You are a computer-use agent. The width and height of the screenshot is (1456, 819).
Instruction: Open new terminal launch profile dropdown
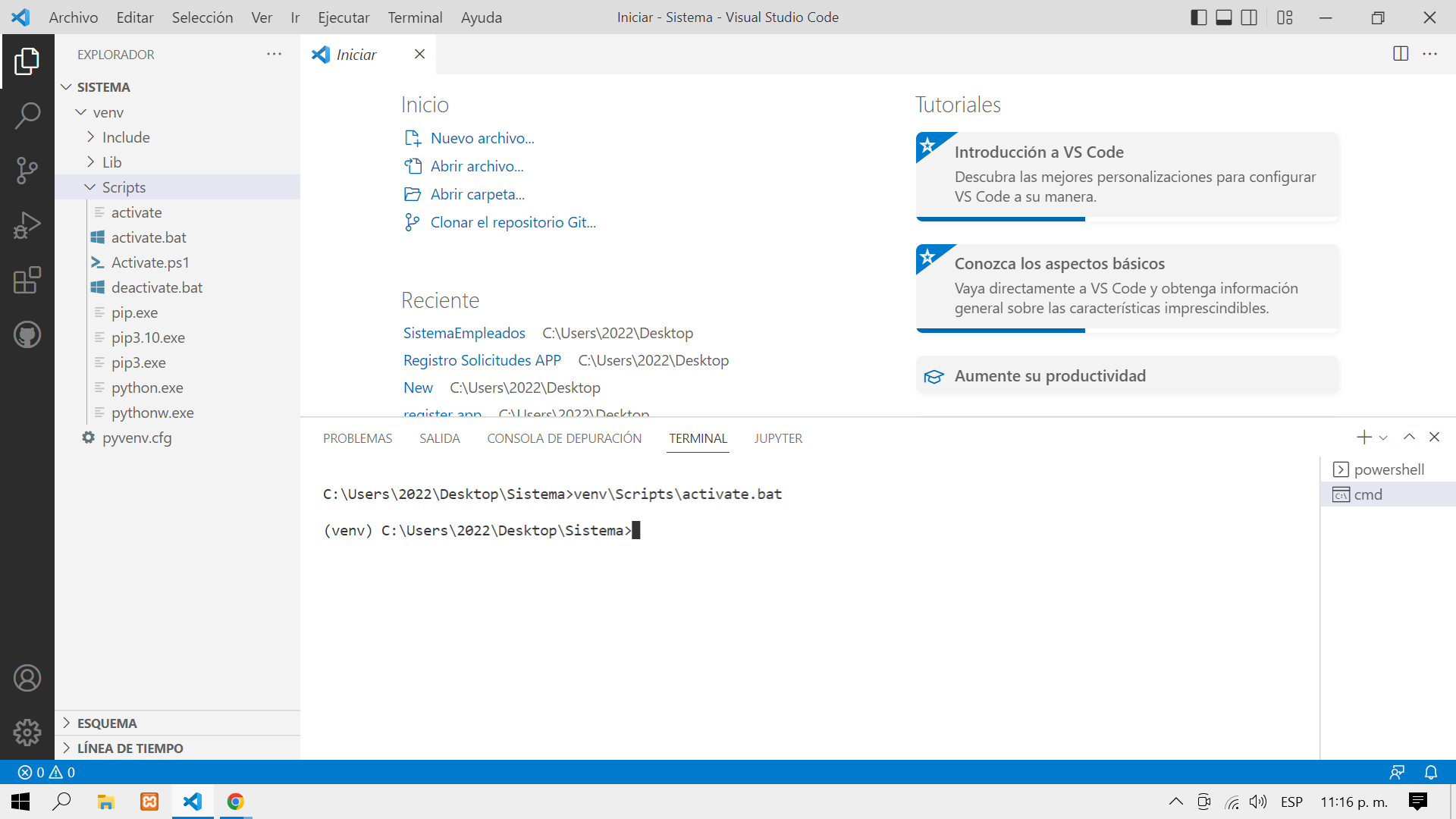(x=1383, y=438)
